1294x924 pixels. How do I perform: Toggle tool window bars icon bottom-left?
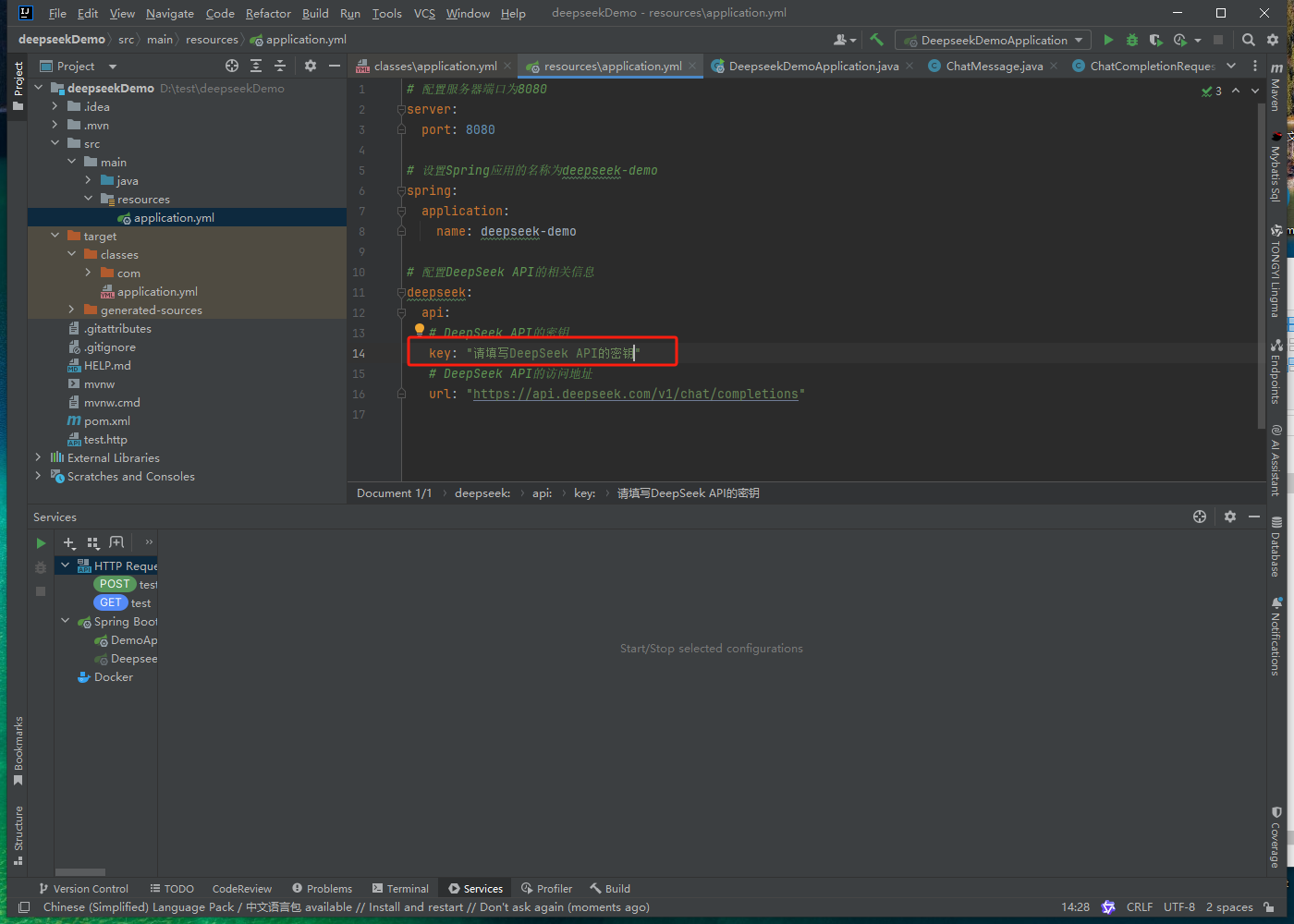(24, 907)
